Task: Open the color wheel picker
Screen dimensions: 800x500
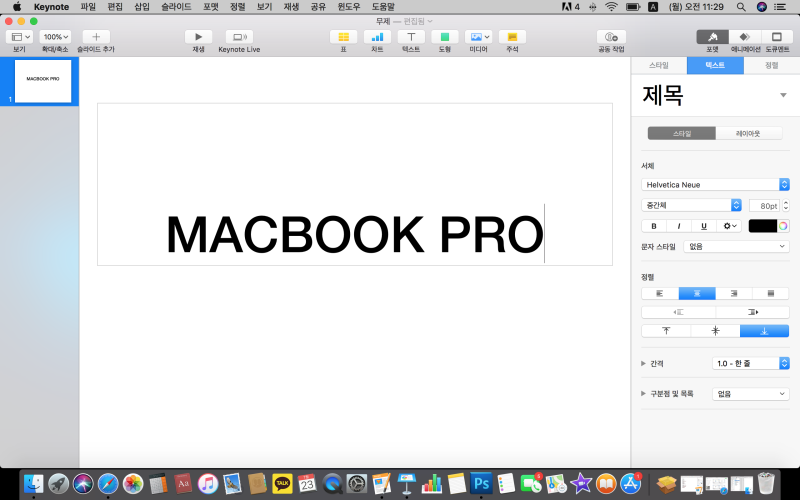Action: pyautogui.click(x=783, y=226)
